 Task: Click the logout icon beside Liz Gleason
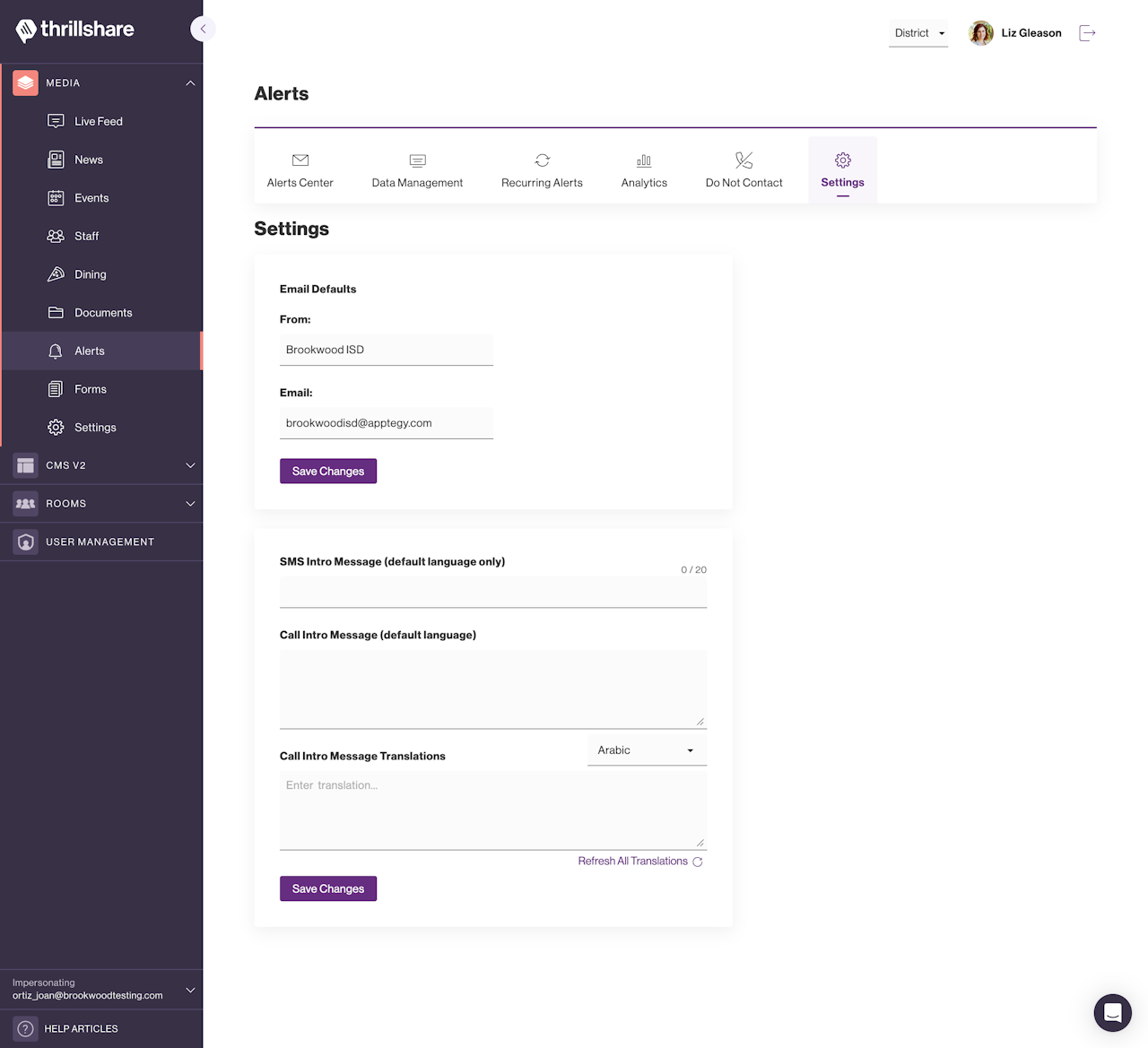click(1087, 33)
